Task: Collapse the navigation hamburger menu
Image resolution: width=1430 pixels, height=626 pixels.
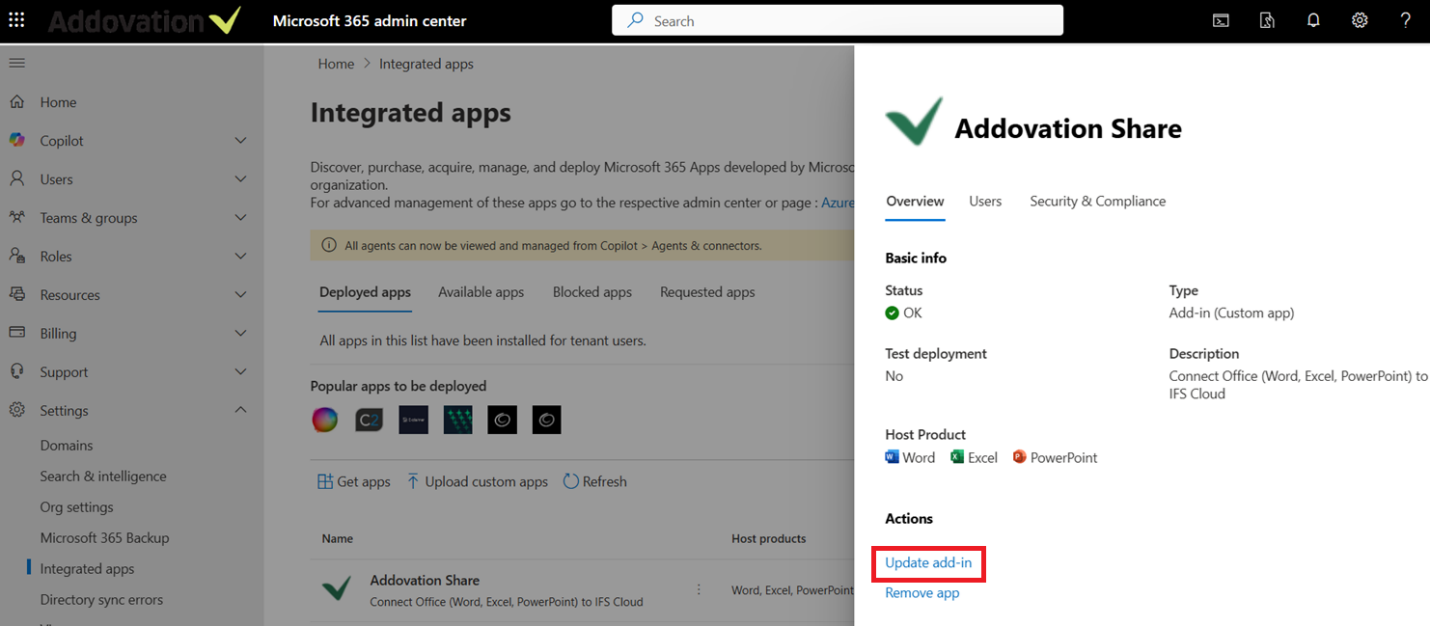Action: tap(17, 63)
